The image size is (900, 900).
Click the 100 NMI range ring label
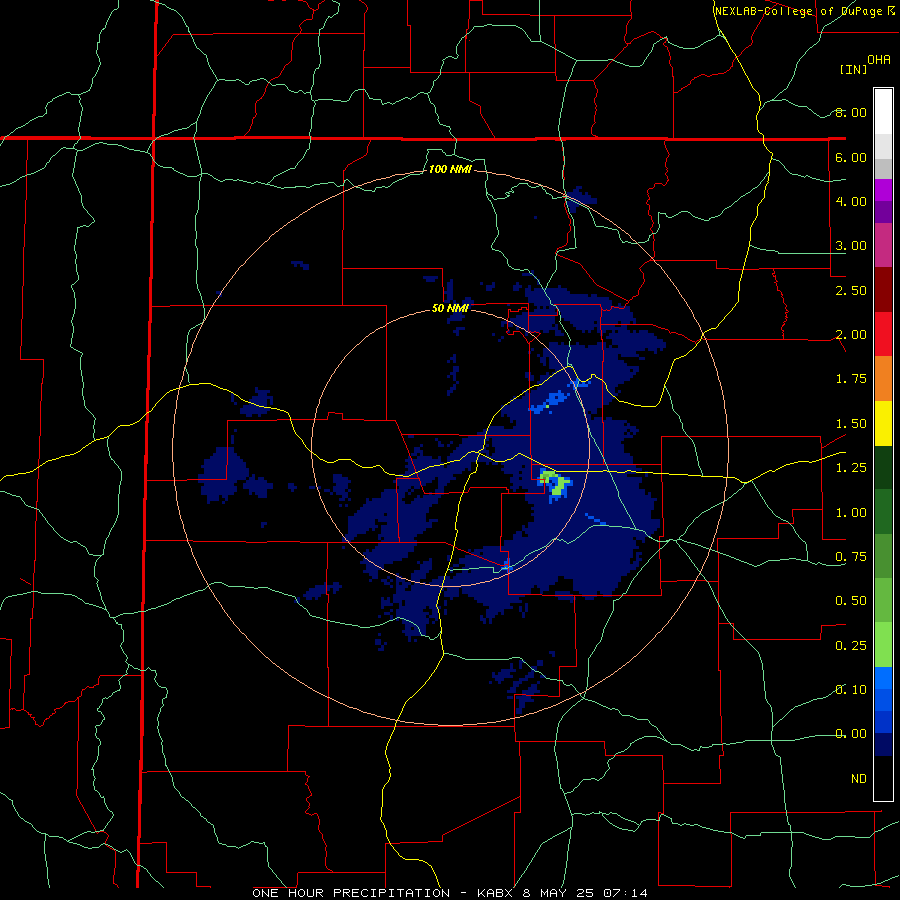tap(450, 169)
